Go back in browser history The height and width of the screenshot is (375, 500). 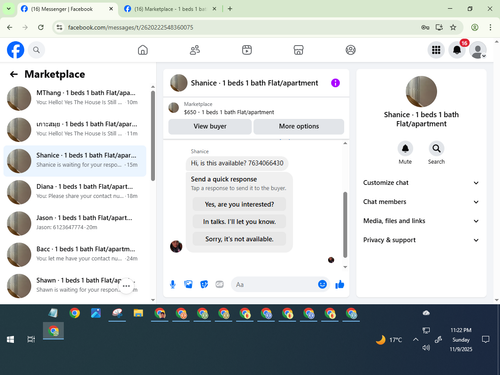(x=10, y=27)
